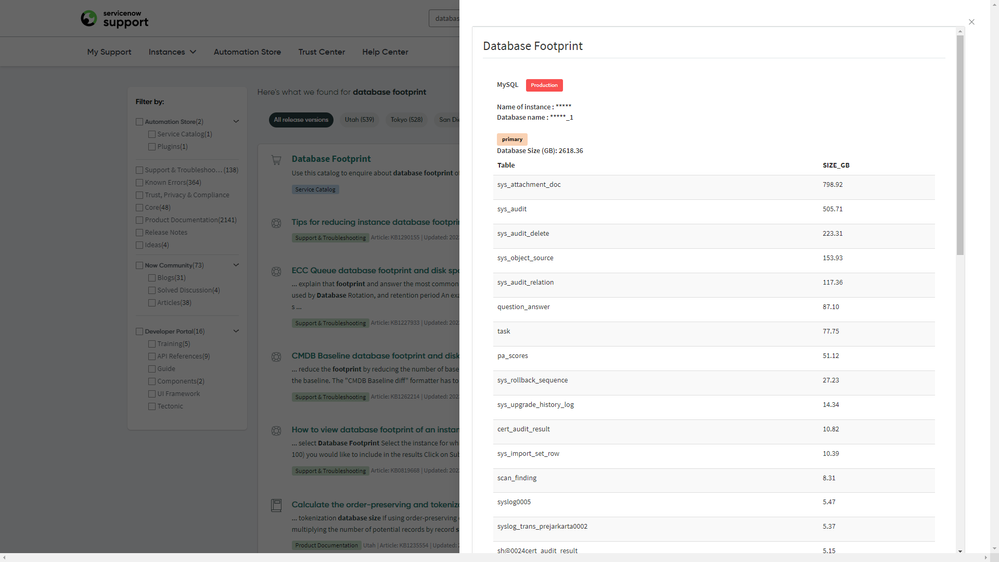999x562 pixels.
Task: Click the cert_audit_result table name
Action: point(523,429)
